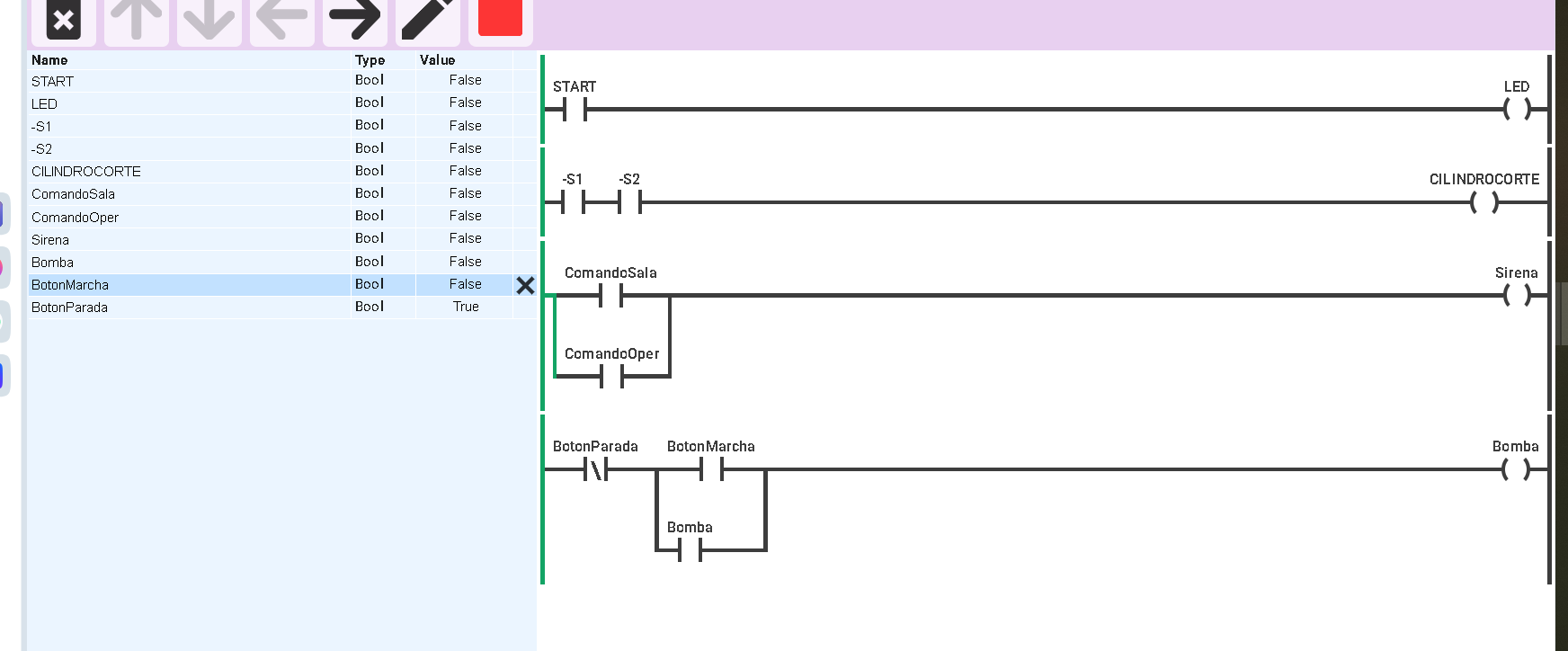Select the CILINDROCORTE coil
This screenshot has height=651, width=1568.
1484,202
